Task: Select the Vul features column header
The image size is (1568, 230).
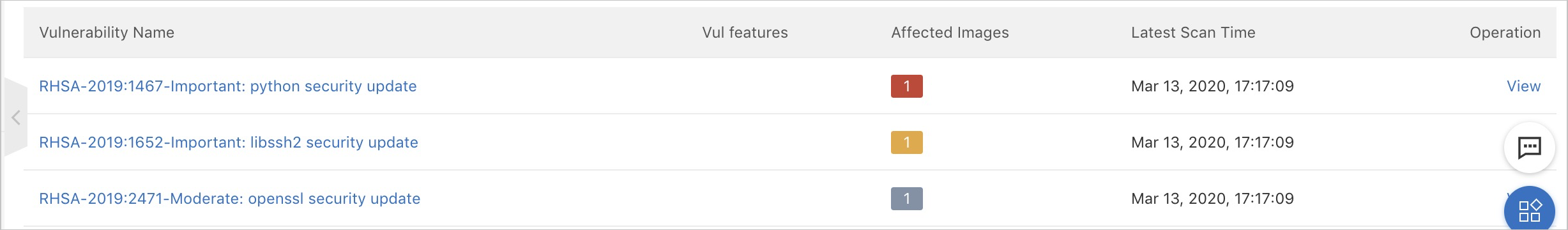Action: [x=745, y=33]
